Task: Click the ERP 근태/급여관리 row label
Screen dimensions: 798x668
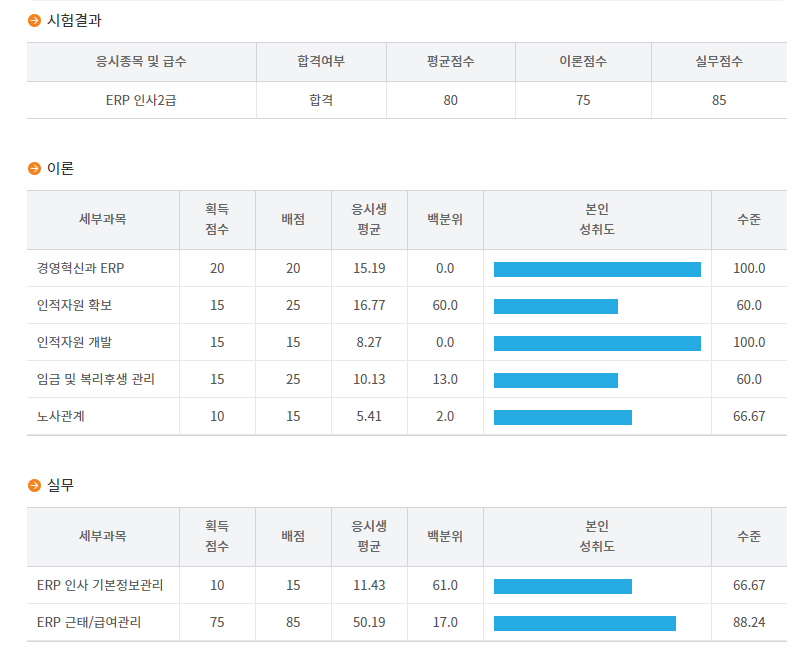Action: 89,622
